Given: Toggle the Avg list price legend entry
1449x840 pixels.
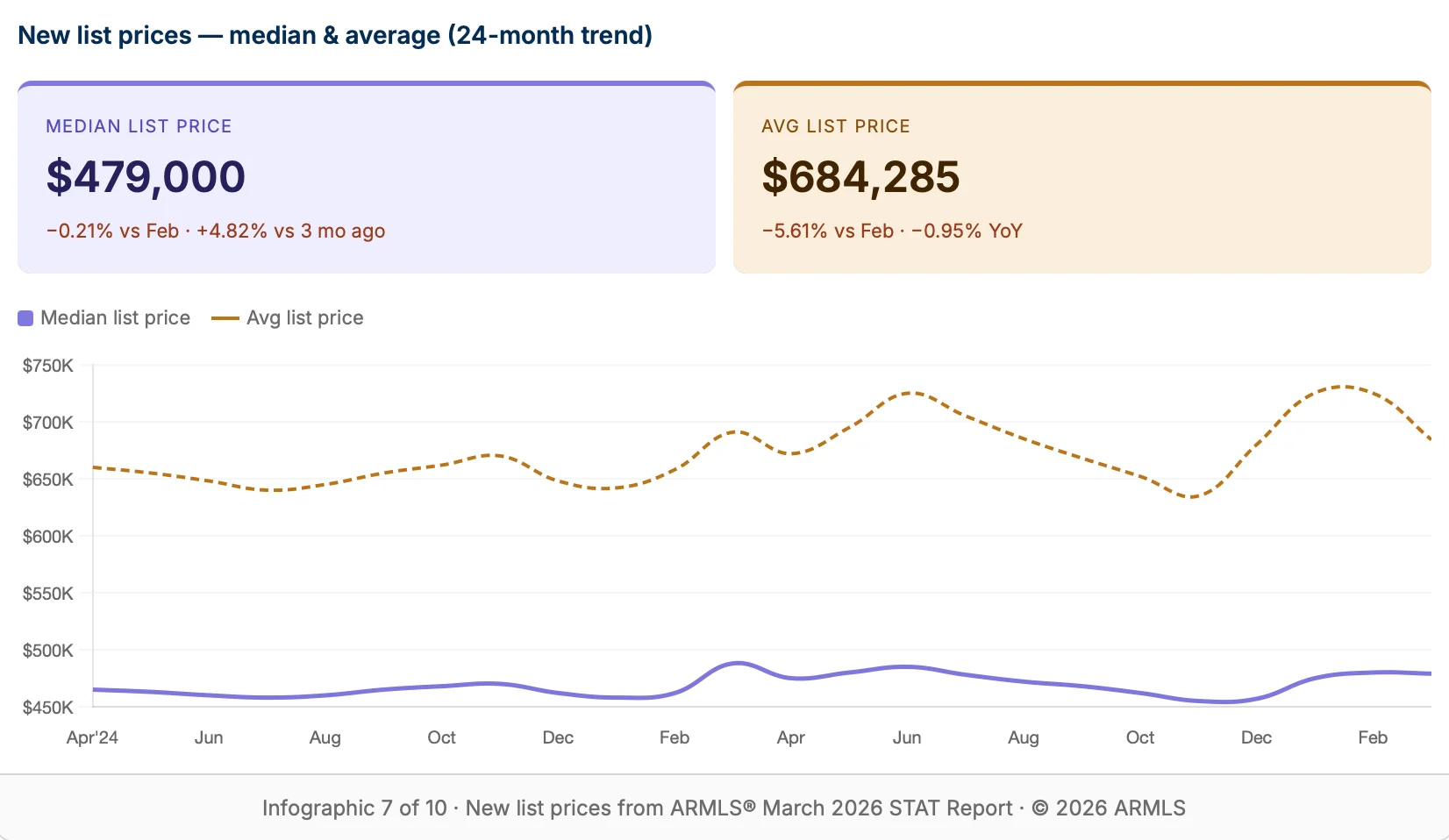Looking at the screenshot, I should tap(289, 317).
